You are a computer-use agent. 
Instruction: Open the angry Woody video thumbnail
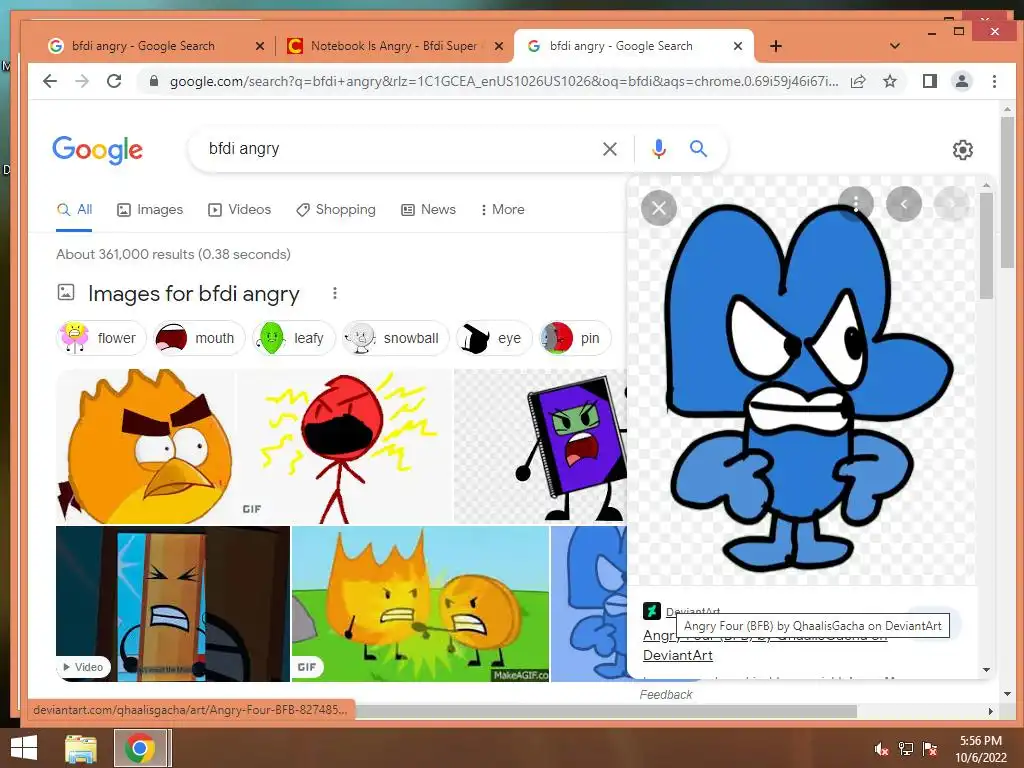172,604
